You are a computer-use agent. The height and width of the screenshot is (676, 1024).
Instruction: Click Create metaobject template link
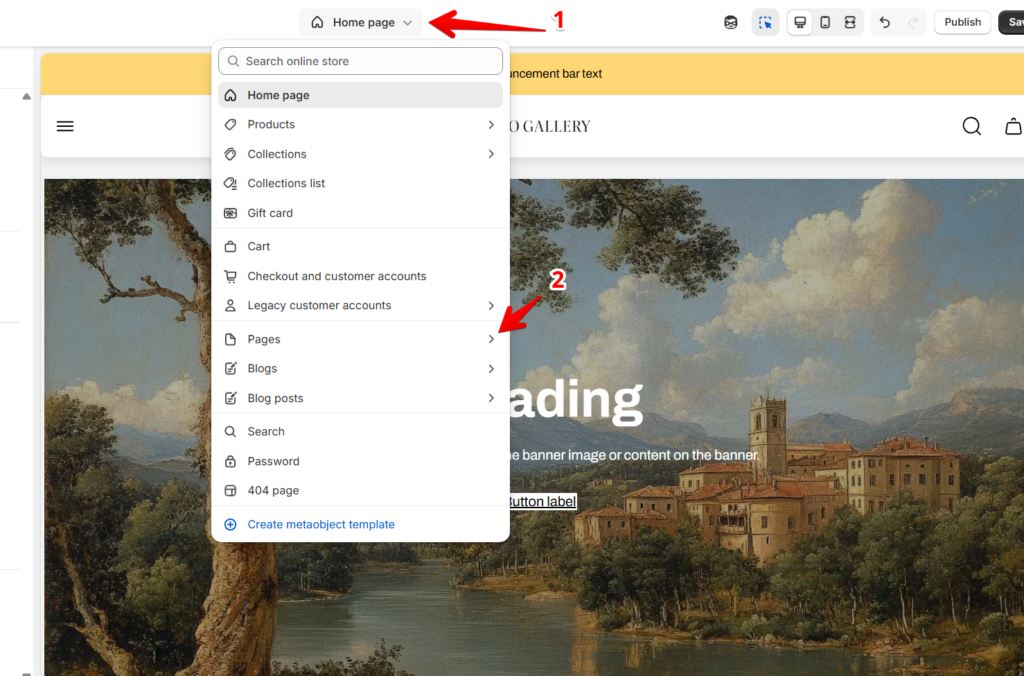tap(321, 524)
